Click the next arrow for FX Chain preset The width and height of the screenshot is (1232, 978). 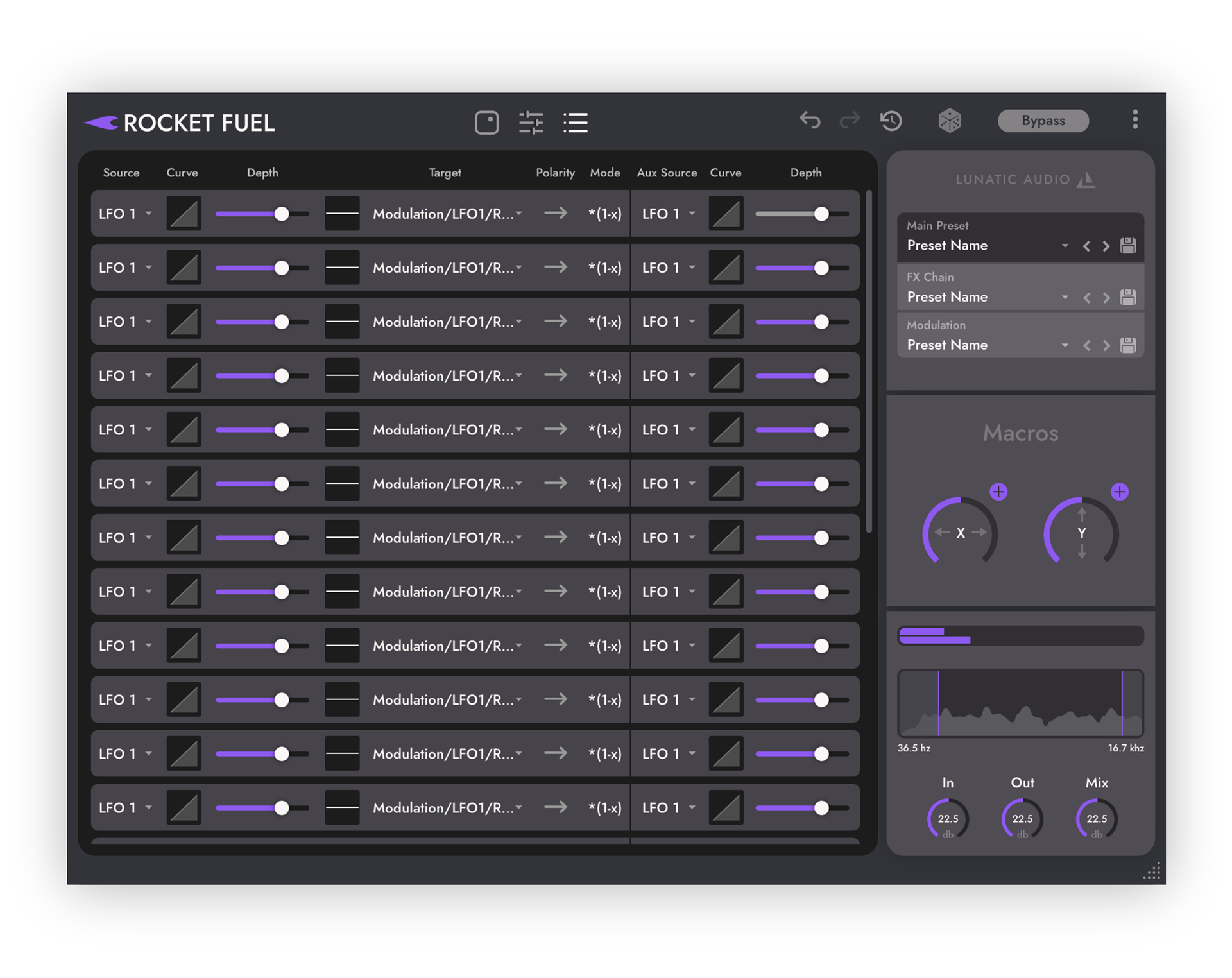[x=1107, y=297]
